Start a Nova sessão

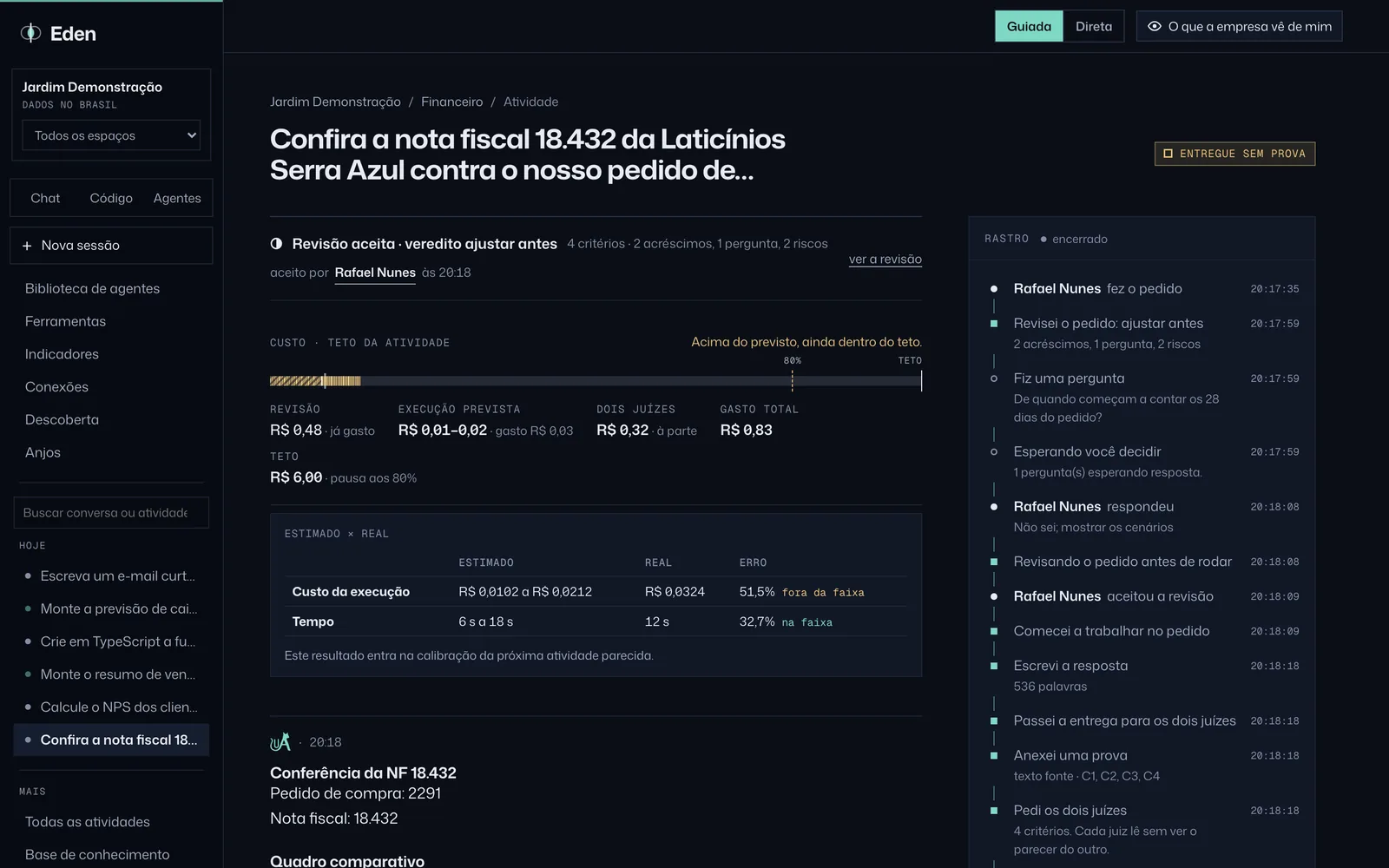click(111, 246)
